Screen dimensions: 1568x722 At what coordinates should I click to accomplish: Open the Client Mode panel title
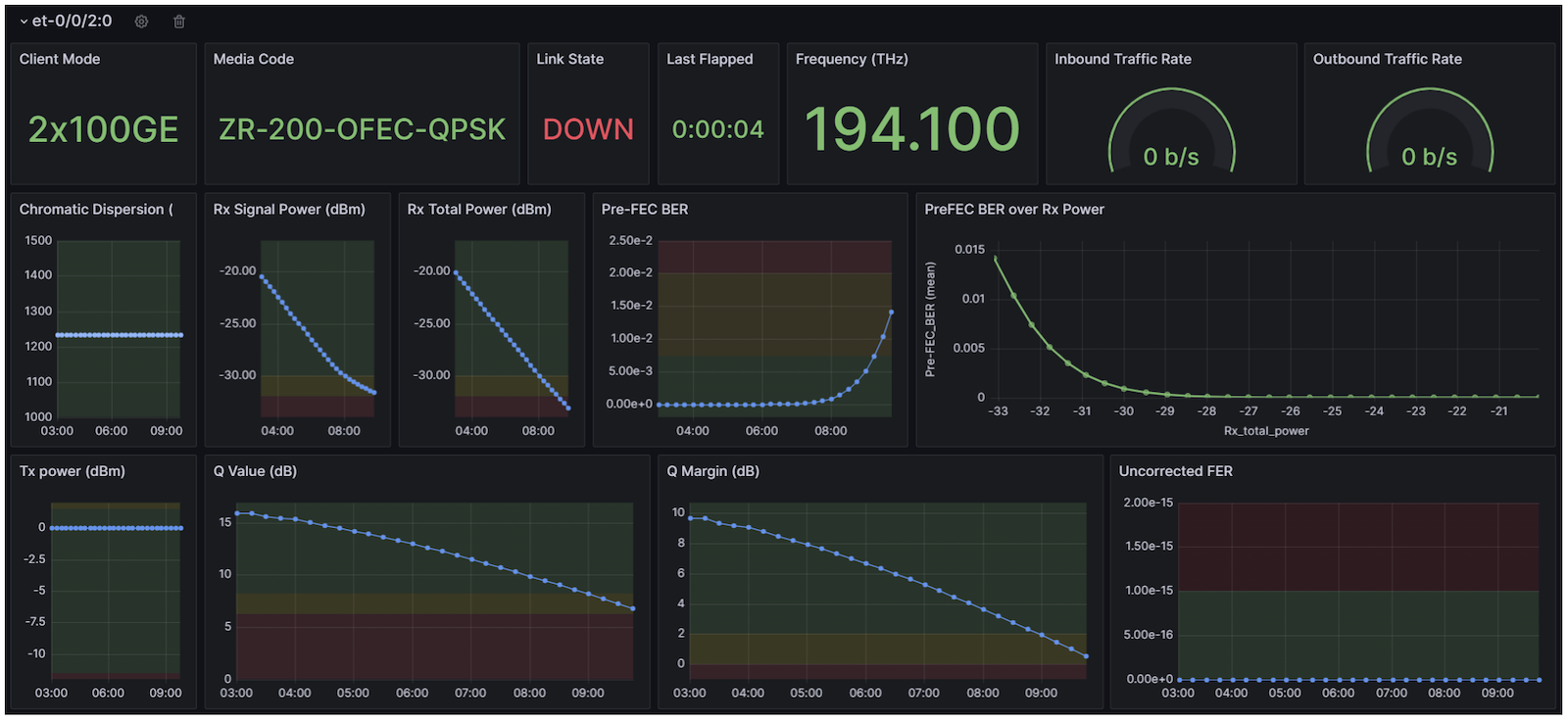pos(60,59)
